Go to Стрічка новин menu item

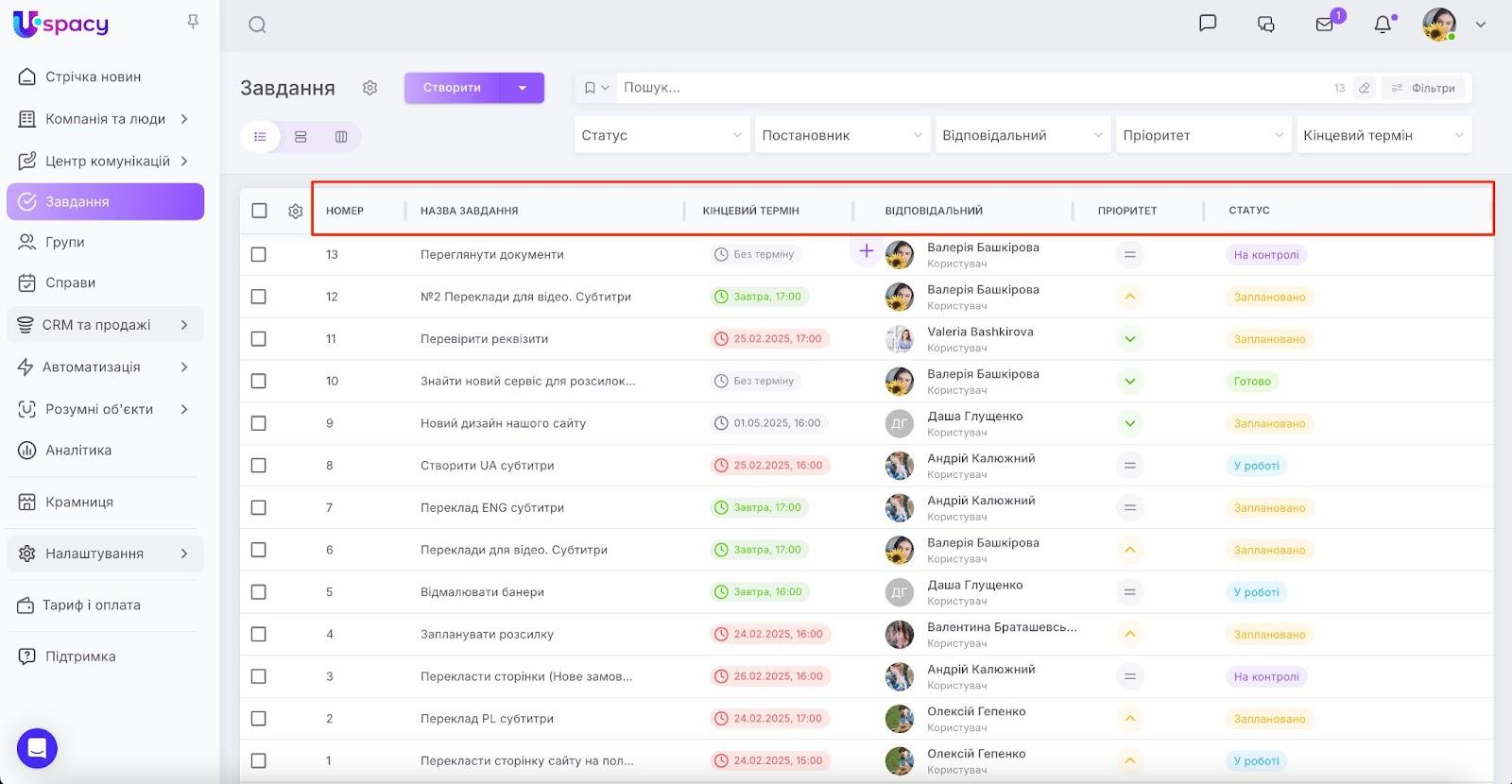pos(93,77)
